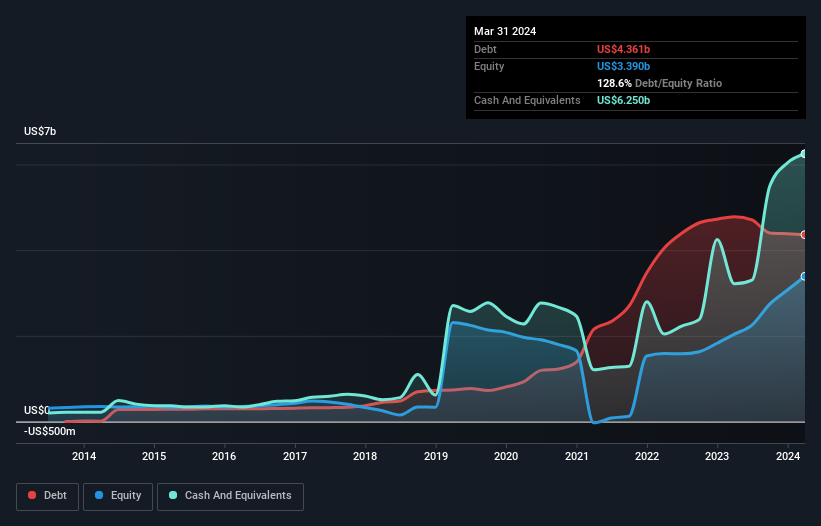Viewport: 821px width, 526px height.
Task: Click the US$6.250b cash value
Action: (623, 100)
